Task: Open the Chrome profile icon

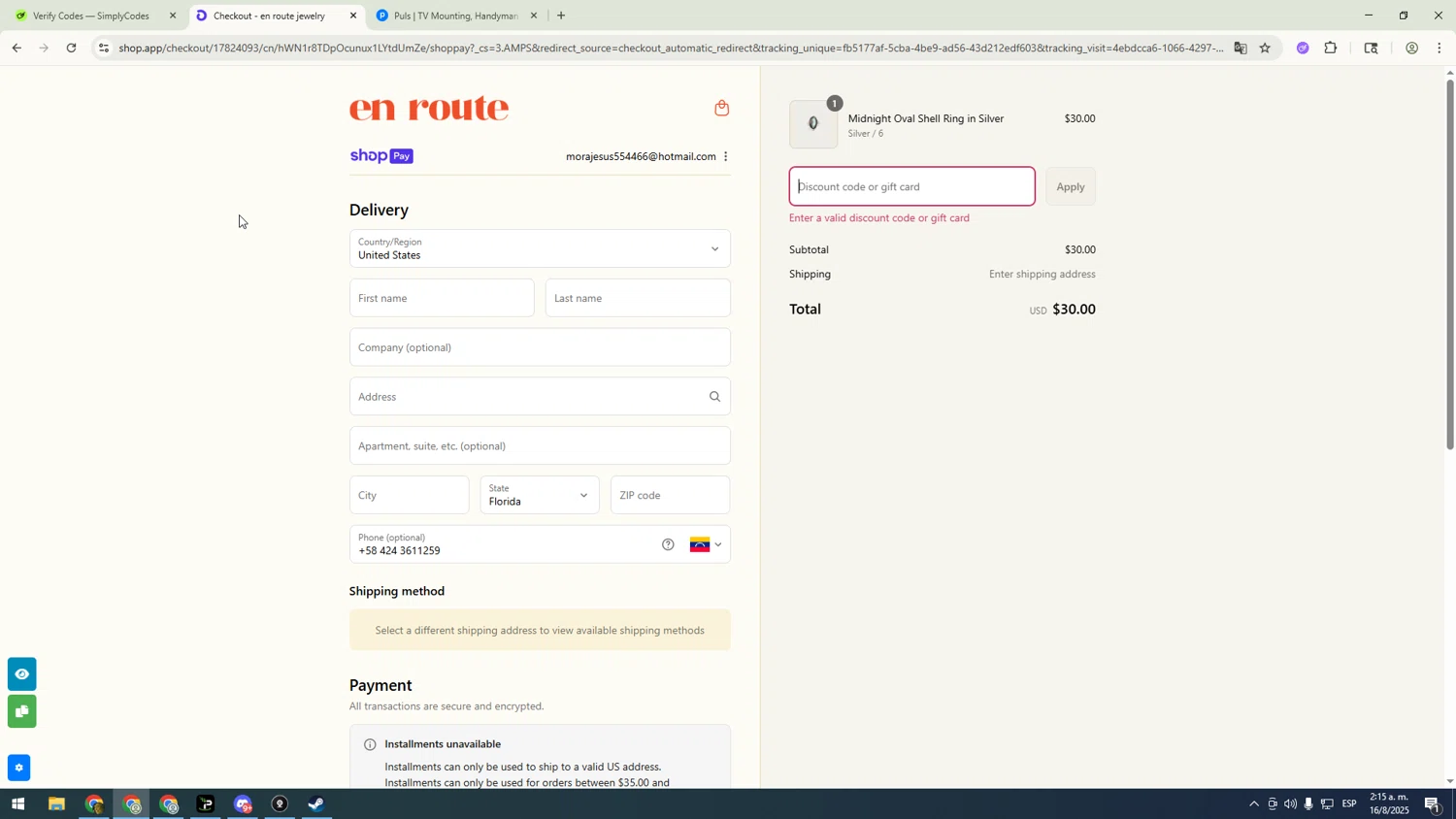Action: click(x=1411, y=48)
